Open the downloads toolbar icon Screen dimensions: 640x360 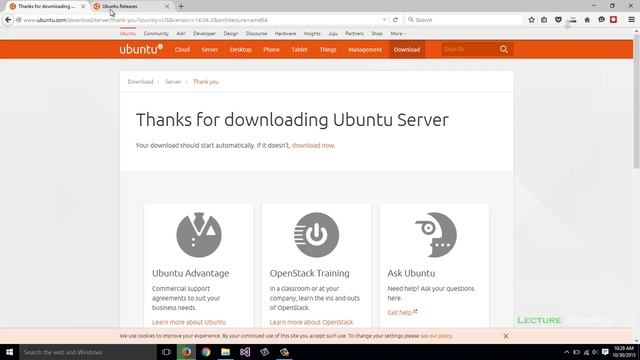573,20
